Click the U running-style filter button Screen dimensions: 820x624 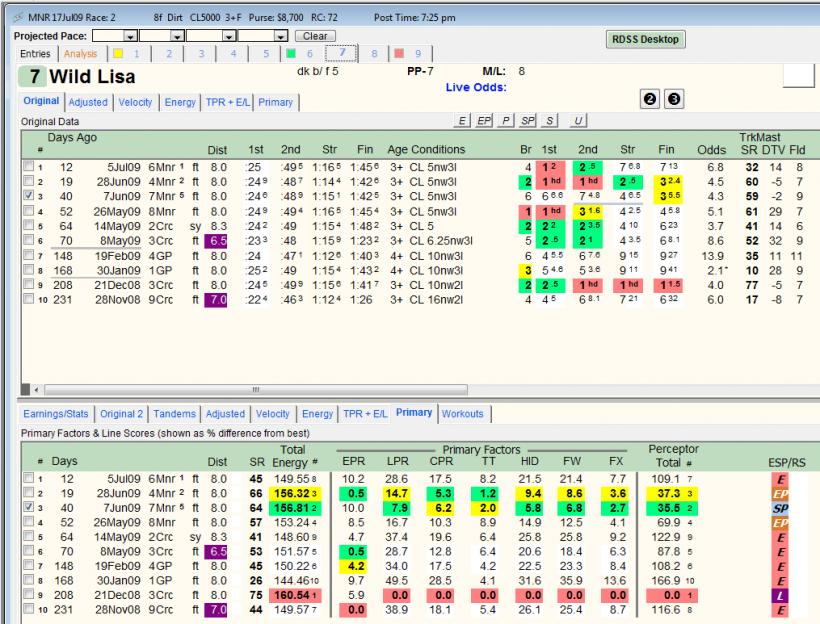[578, 121]
